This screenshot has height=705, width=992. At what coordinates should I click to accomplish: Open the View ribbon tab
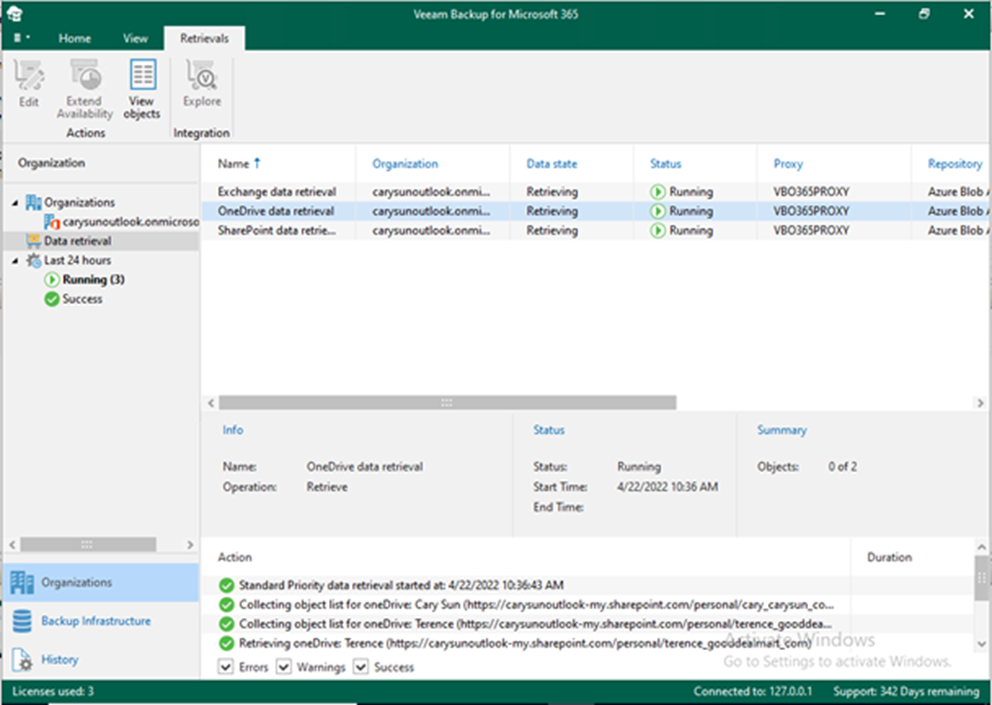click(135, 38)
